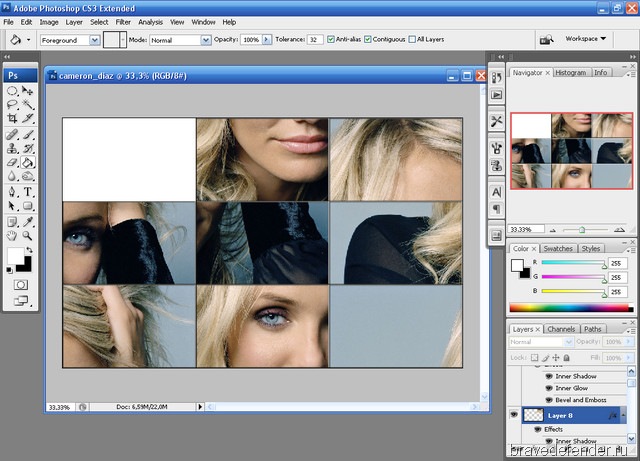
Task: Collapse Layer 8 effects arrow
Action: [x=623, y=415]
